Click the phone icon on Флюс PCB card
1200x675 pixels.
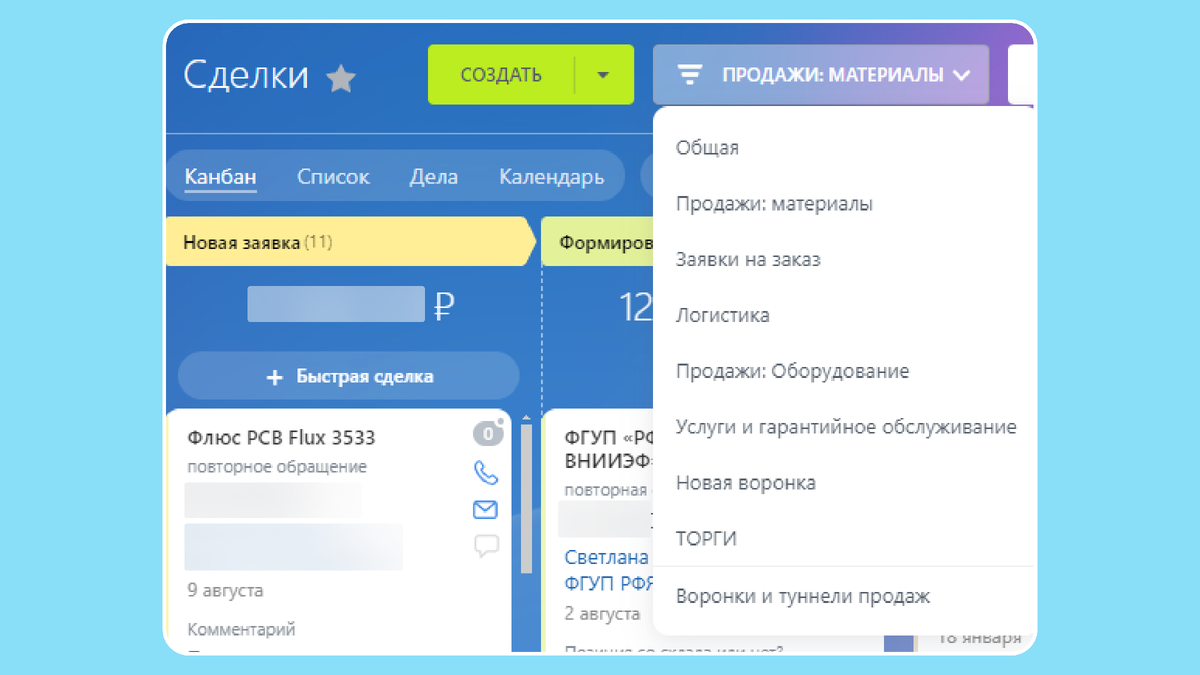[485, 472]
